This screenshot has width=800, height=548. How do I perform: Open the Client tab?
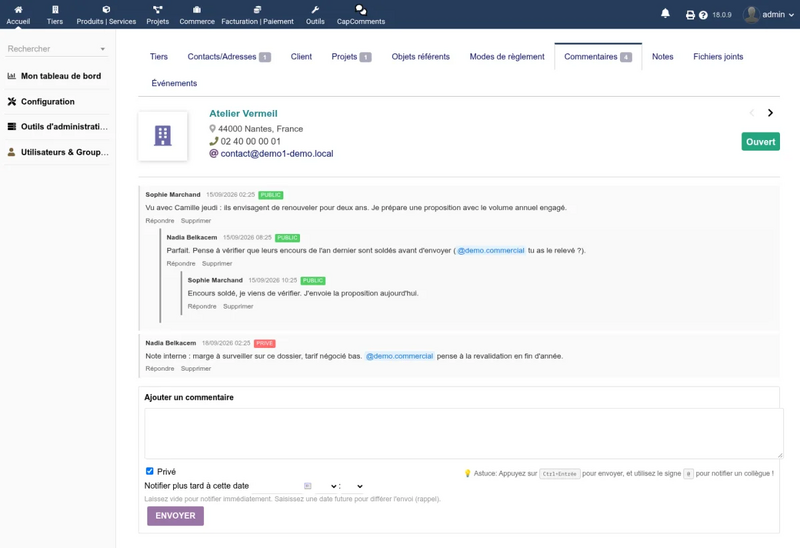[x=301, y=57]
